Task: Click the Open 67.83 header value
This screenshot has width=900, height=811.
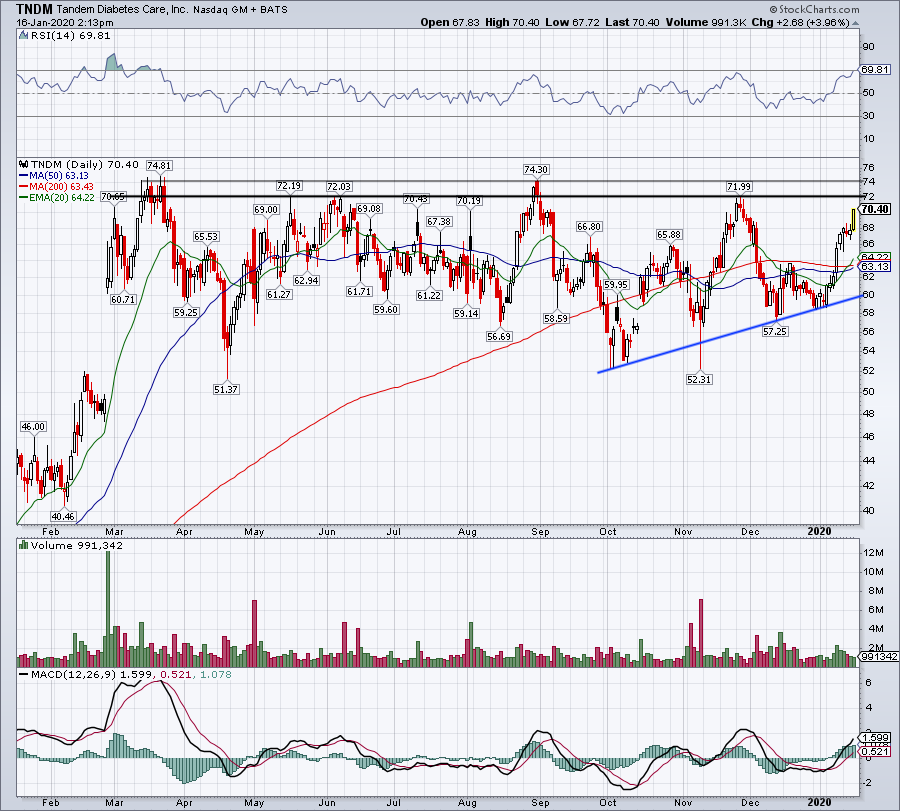Action: coord(449,22)
